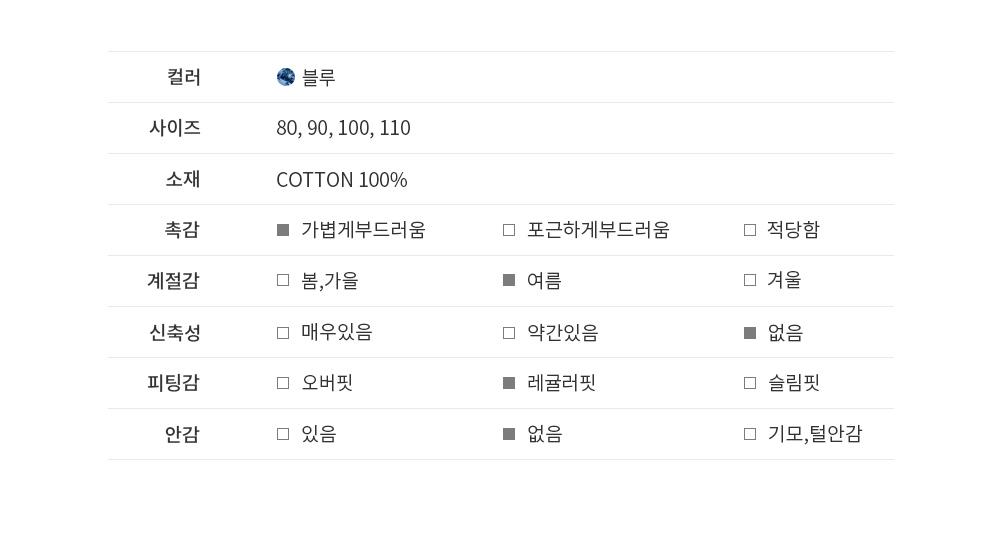Screen dimensions: 1000x544
Task: Check the 가볍게부드러움 texture box
Action: [283, 230]
